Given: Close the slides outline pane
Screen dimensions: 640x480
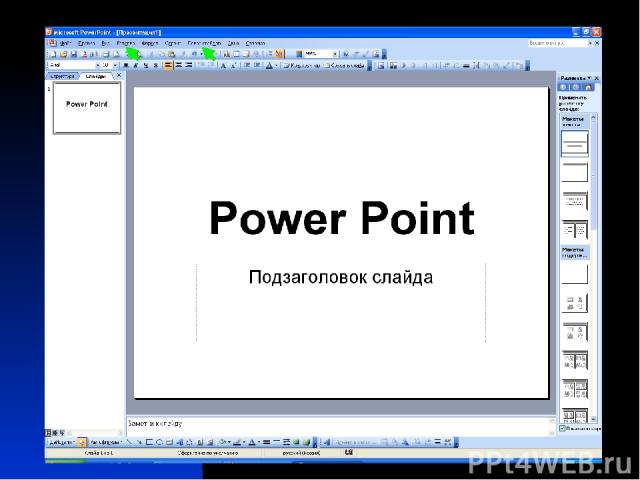Looking at the screenshot, I should coord(119,76).
